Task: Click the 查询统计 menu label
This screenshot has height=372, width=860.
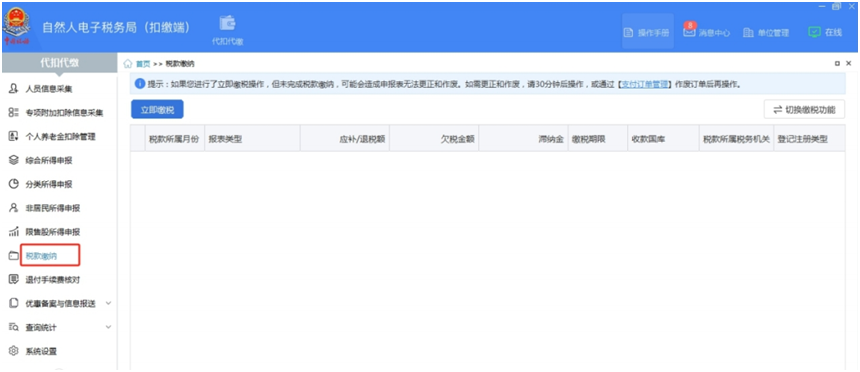Action: [x=41, y=327]
